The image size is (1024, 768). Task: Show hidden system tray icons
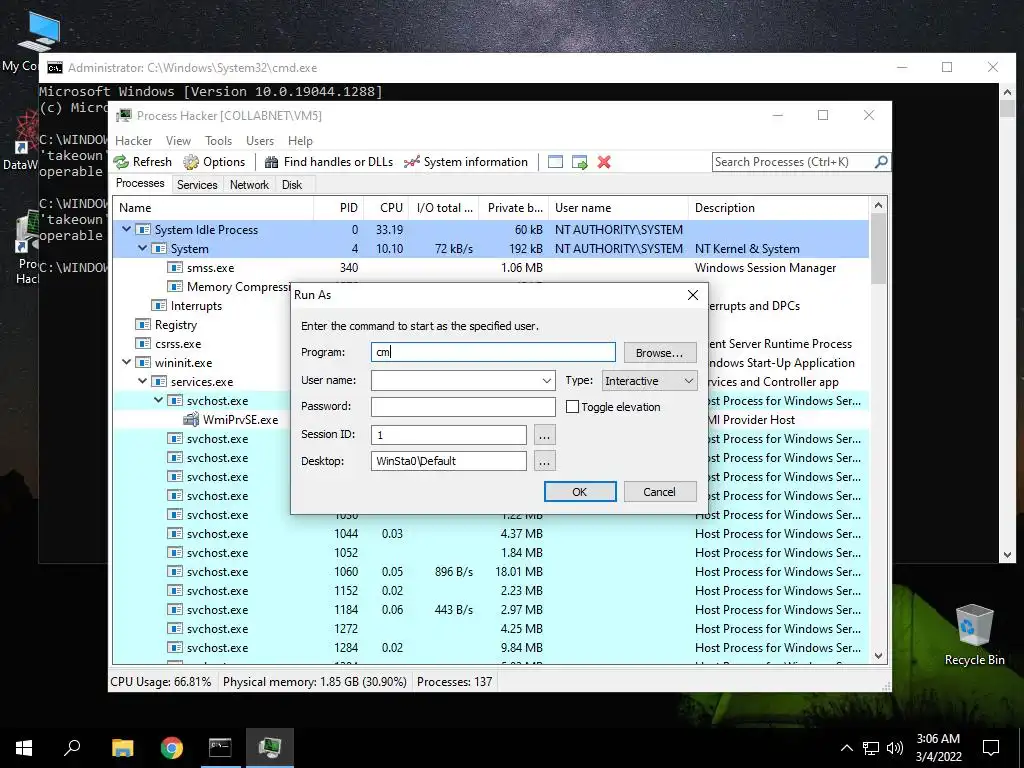pos(846,748)
